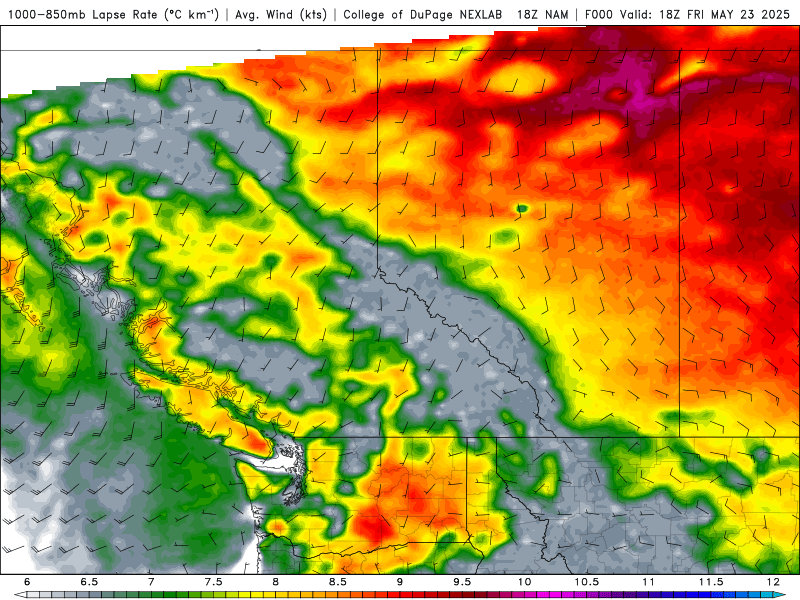Click the colorbar label '9'
This screenshot has width=800, height=600.
[x=400, y=582]
